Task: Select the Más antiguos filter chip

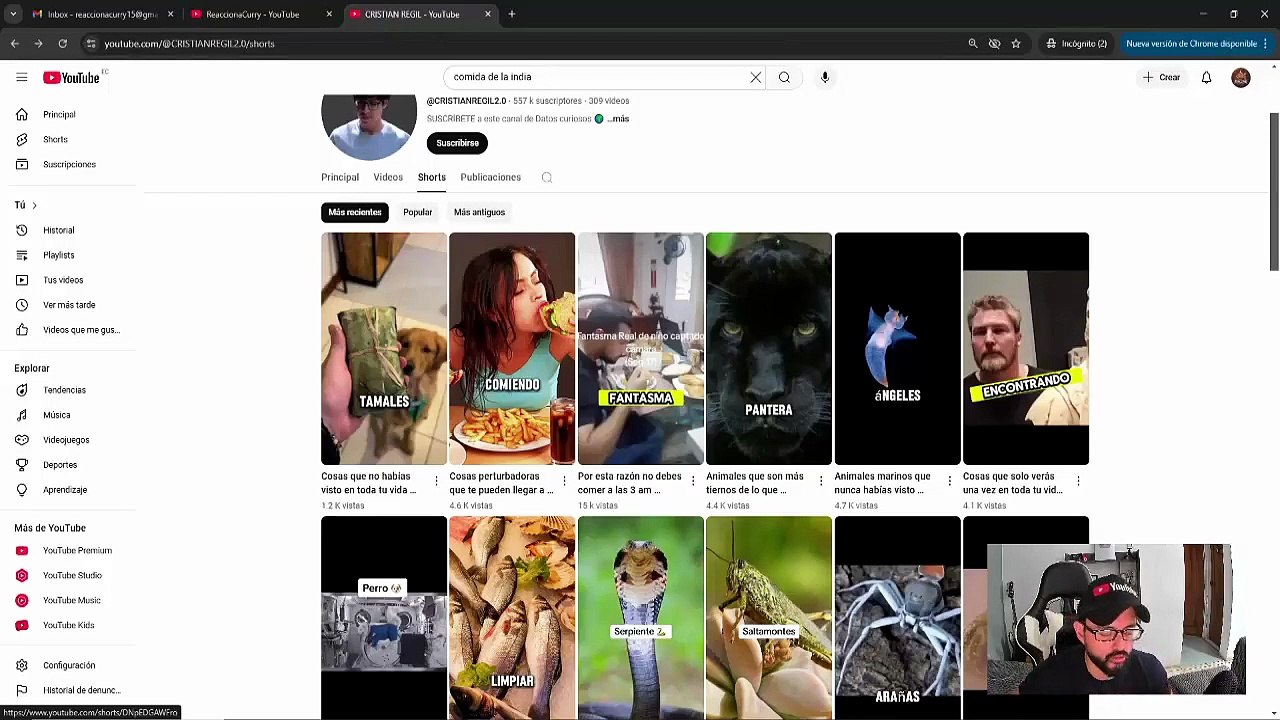Action: click(479, 212)
